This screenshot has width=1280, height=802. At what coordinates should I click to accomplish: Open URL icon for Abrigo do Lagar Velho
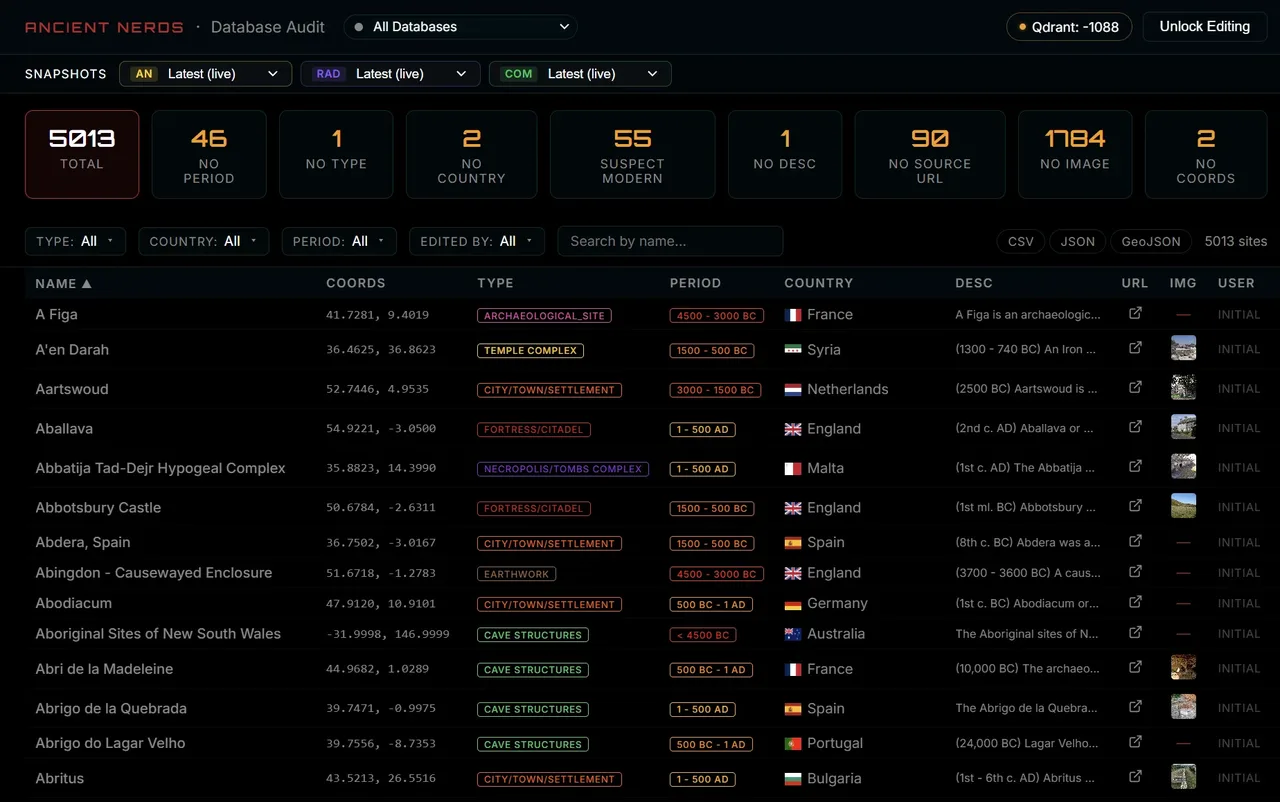point(1135,742)
